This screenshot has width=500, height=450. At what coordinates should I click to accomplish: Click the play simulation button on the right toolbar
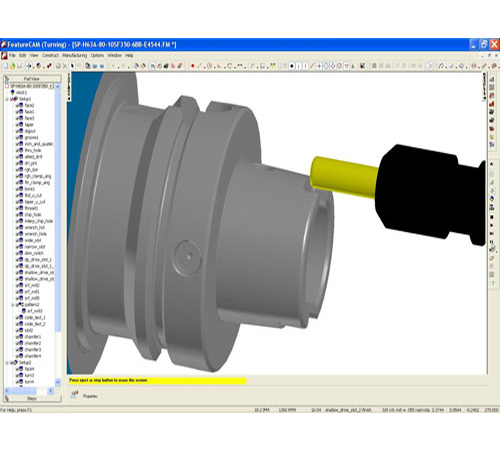pos(492,226)
